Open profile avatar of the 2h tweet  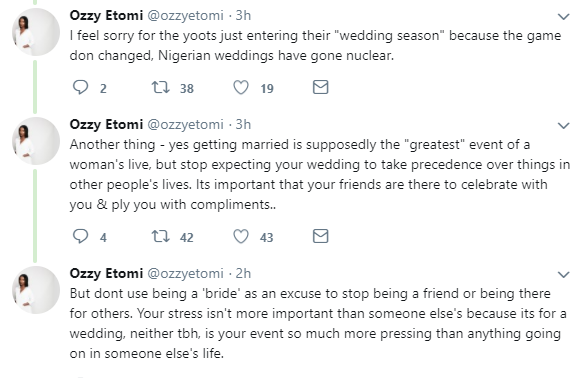(x=36, y=290)
